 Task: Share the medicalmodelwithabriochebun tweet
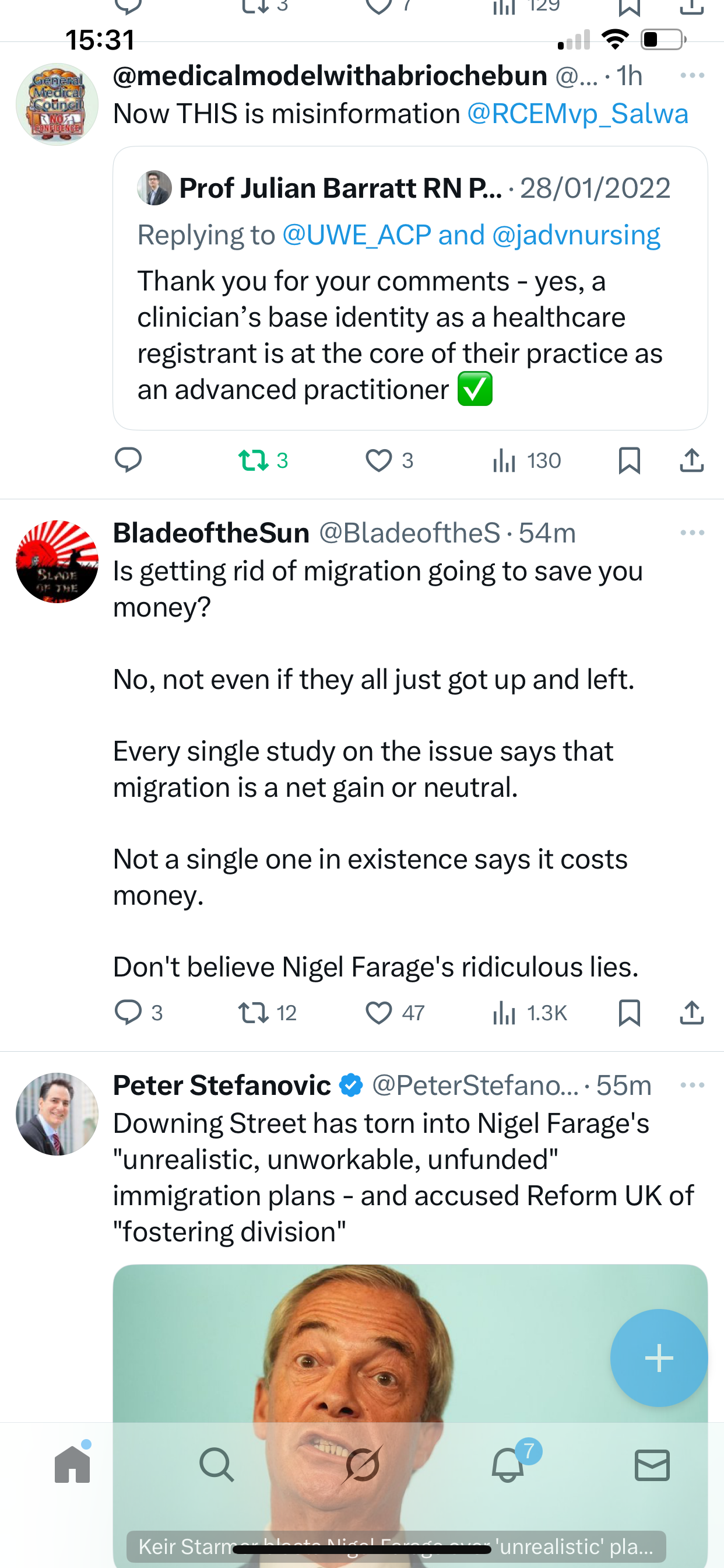click(x=692, y=460)
